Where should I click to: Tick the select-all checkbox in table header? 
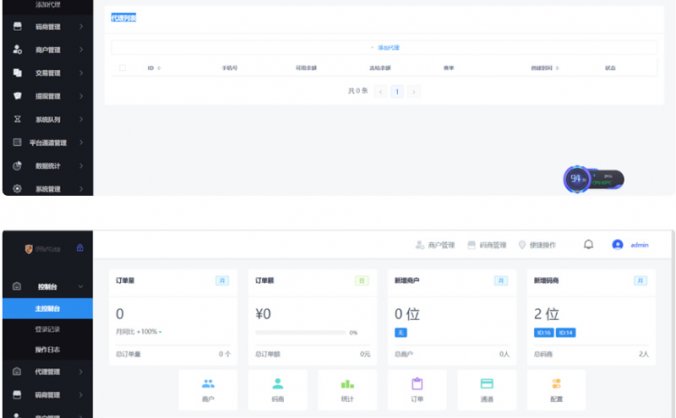tap(123, 67)
